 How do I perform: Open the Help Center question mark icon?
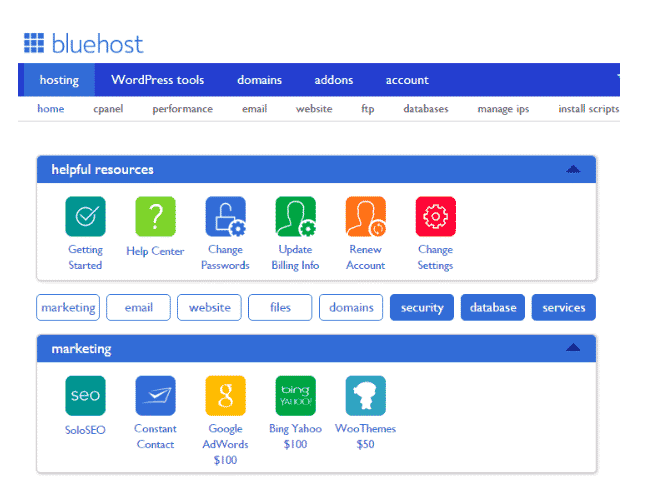point(156,216)
